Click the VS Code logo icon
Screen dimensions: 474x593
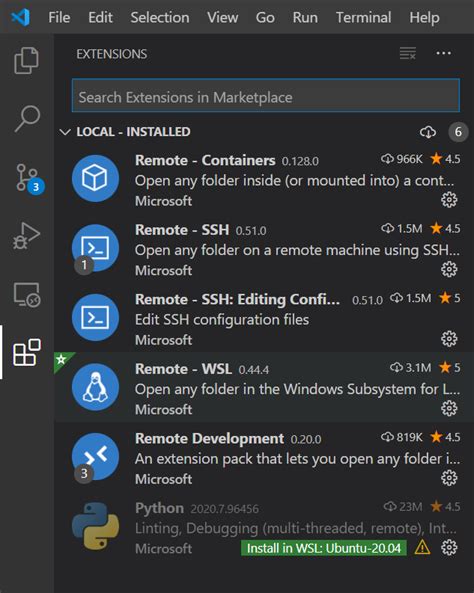[20, 17]
